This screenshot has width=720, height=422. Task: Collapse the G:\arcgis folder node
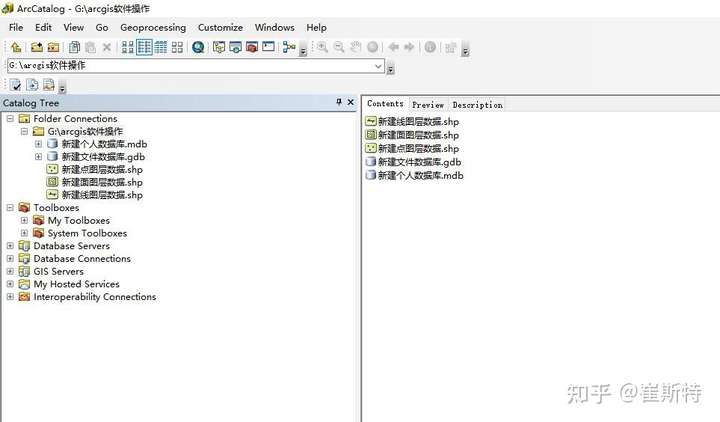pyautogui.click(x=24, y=131)
